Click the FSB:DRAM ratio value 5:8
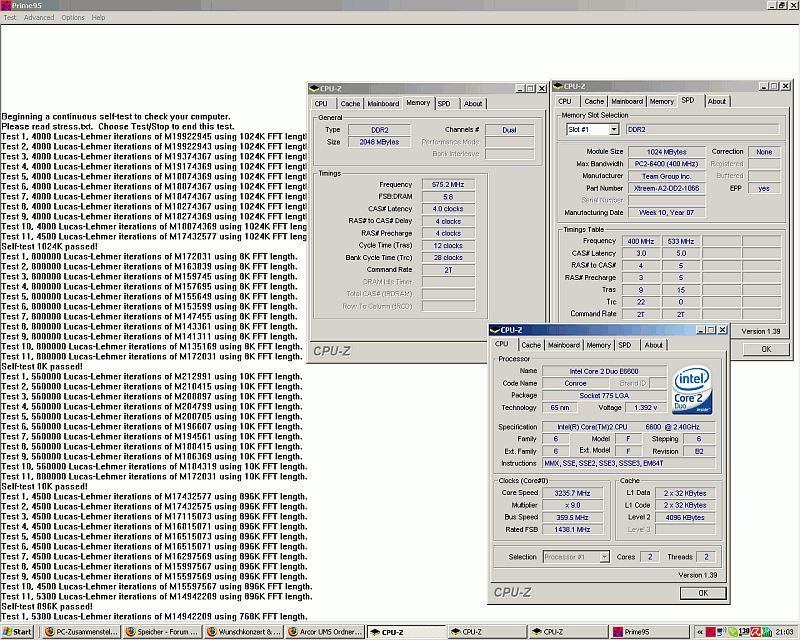The width and height of the screenshot is (800, 640). (x=448, y=196)
